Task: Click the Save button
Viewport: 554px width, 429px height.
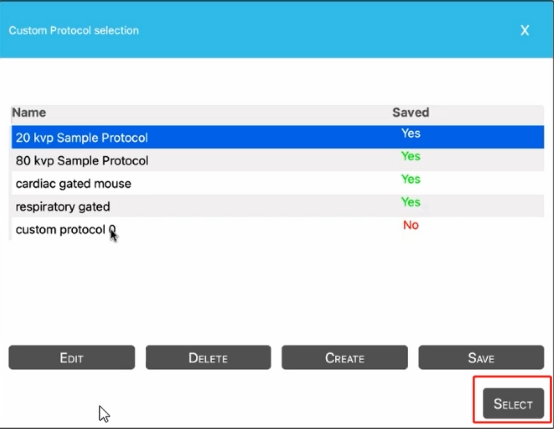Action: [x=481, y=358]
